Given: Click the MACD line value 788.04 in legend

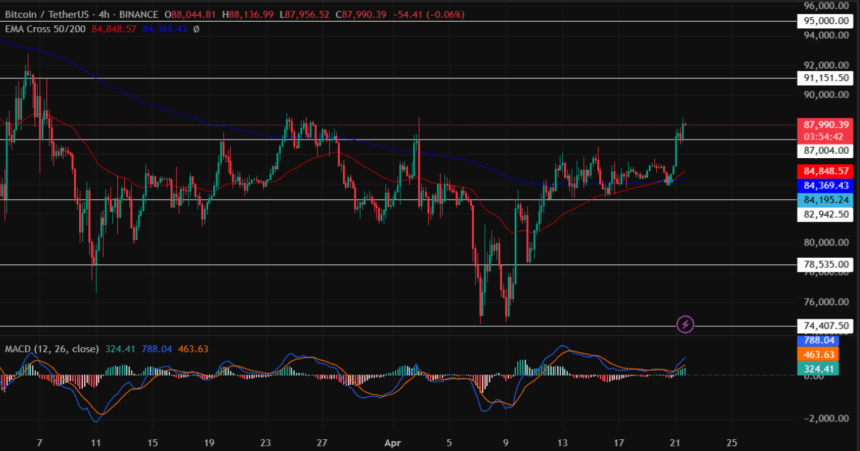Looking at the screenshot, I should 156,349.
